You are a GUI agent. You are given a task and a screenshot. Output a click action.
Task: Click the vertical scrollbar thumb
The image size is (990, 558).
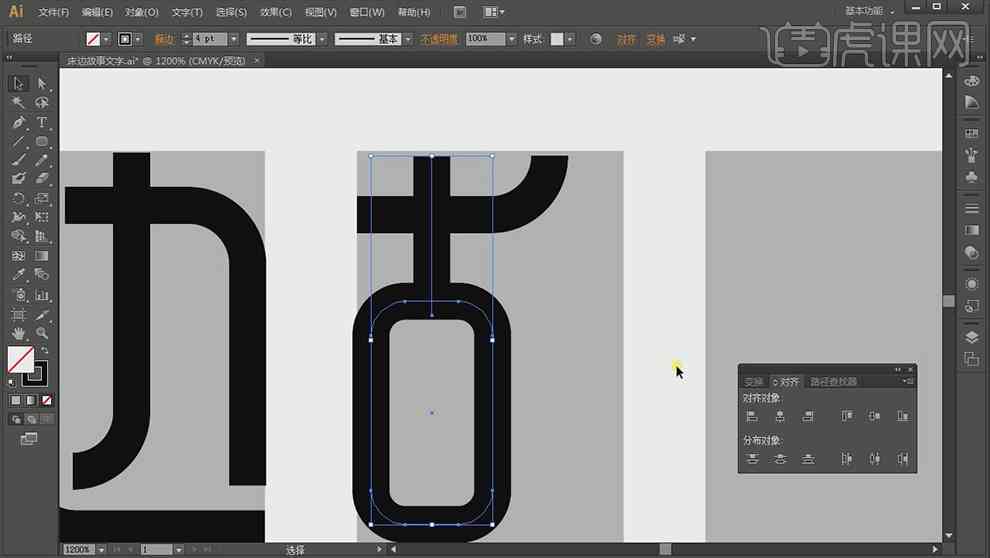point(948,301)
